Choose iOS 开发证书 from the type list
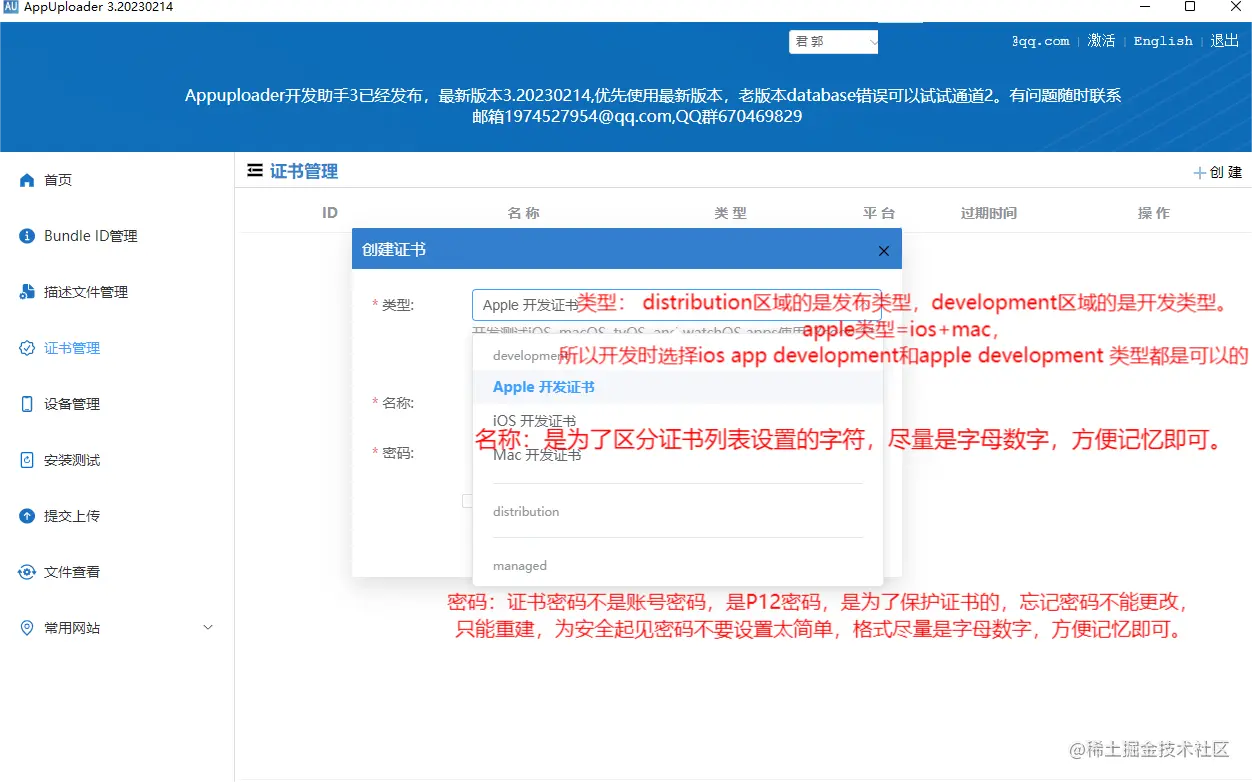This screenshot has width=1252, height=782. [x=529, y=421]
